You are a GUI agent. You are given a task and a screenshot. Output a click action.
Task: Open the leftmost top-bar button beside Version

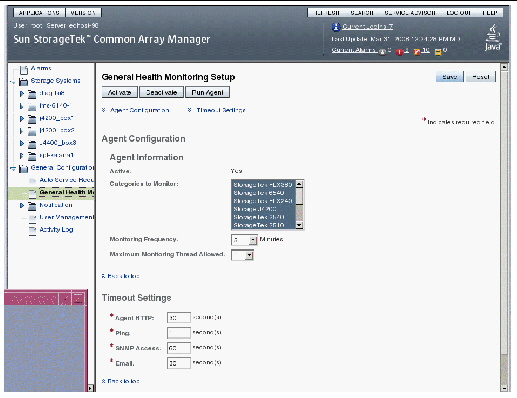coord(39,13)
